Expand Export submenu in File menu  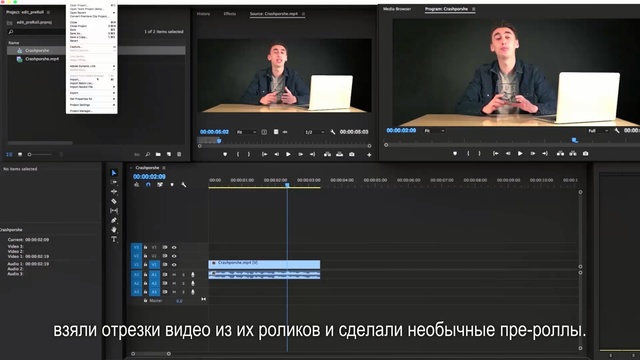coord(92,93)
